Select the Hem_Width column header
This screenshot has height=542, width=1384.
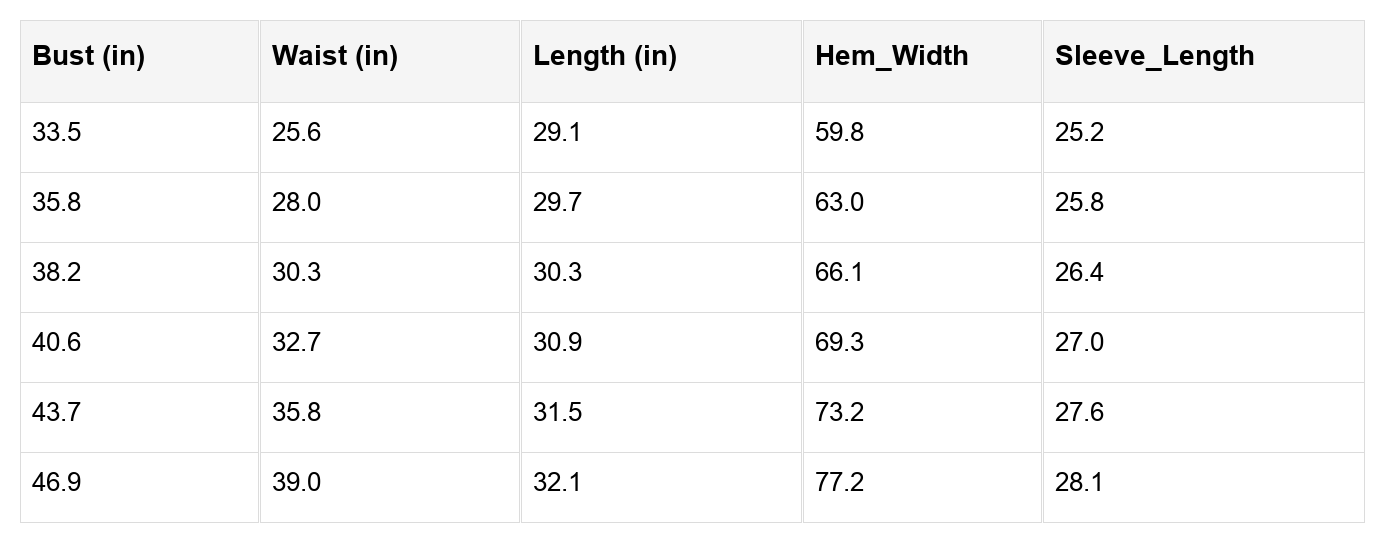pyautogui.click(x=892, y=56)
